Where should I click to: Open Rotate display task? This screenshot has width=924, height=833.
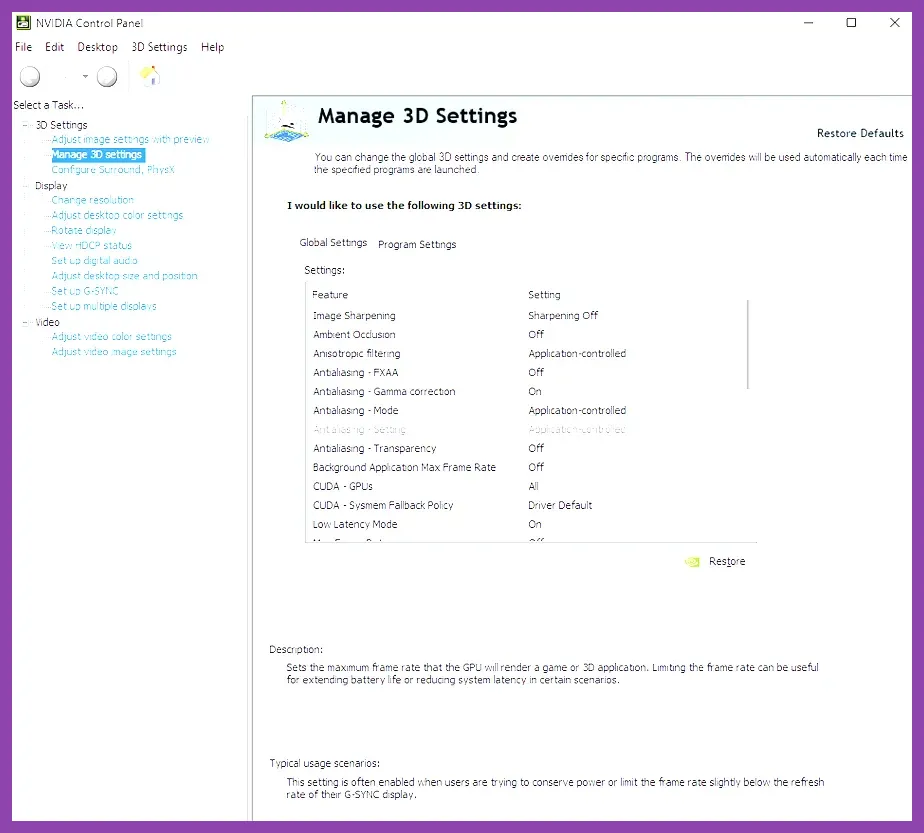[x=84, y=230]
